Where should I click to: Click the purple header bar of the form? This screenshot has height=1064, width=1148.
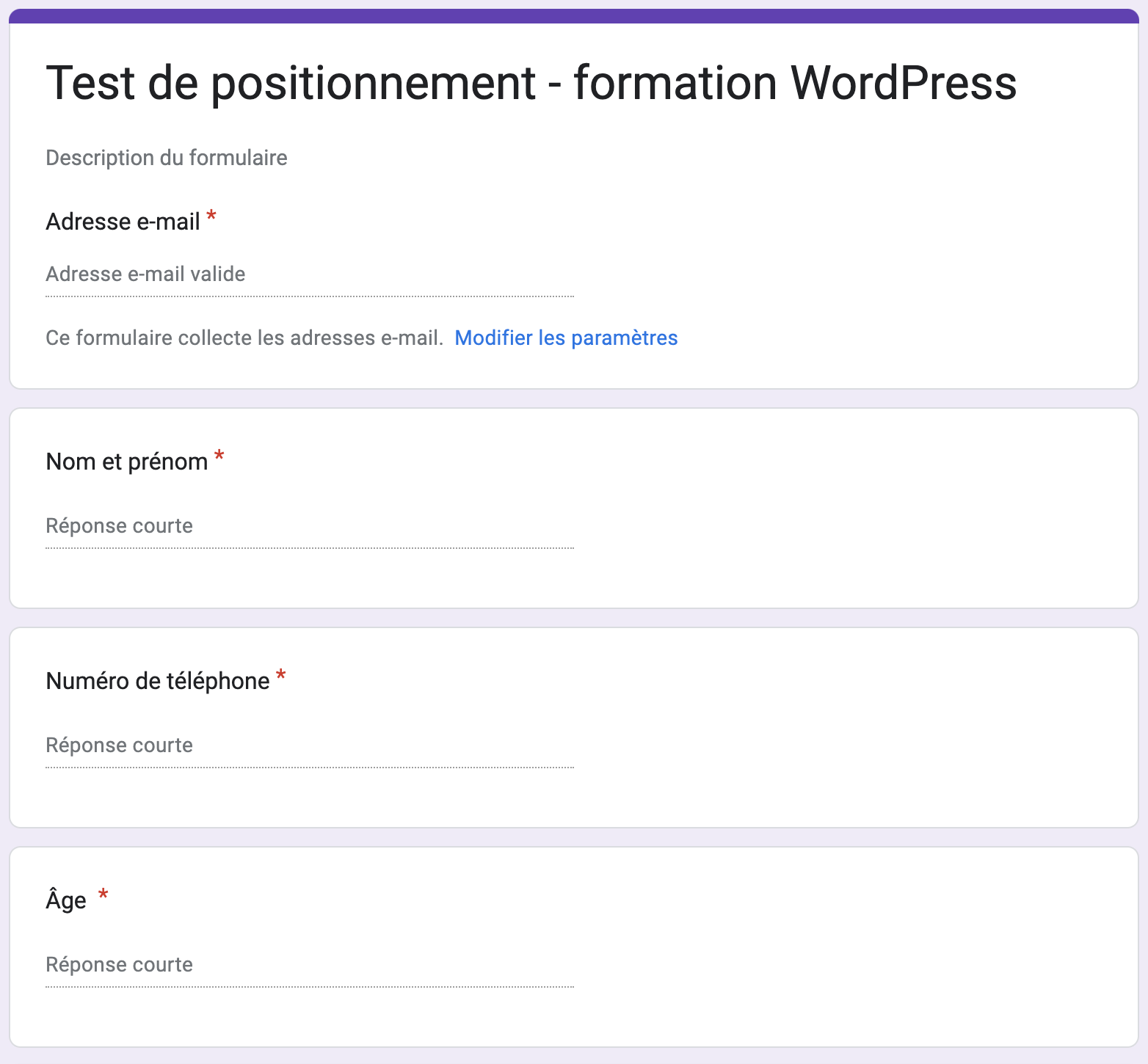click(573, 16)
